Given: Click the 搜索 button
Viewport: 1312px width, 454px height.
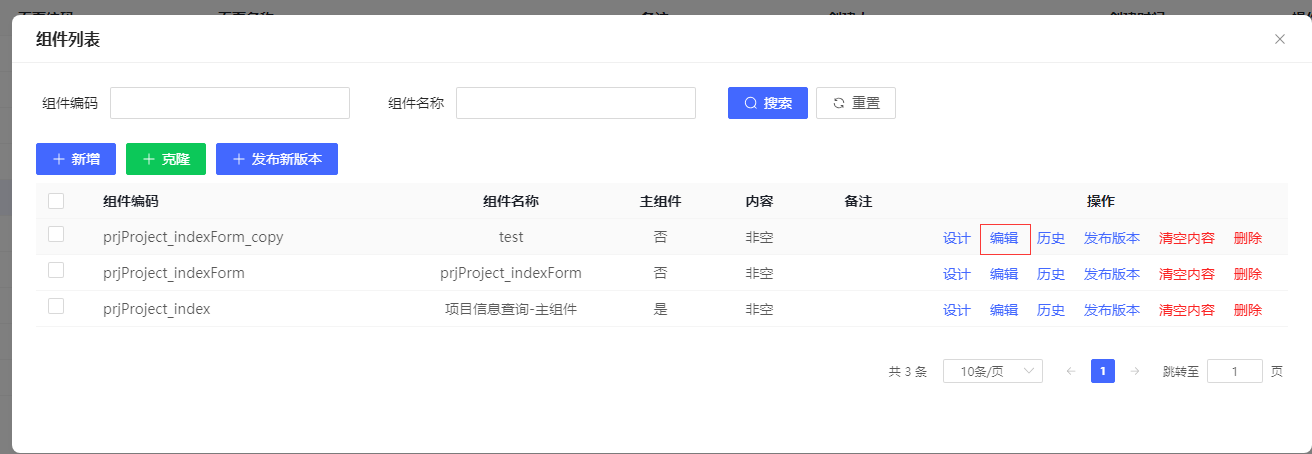Looking at the screenshot, I should tap(768, 103).
